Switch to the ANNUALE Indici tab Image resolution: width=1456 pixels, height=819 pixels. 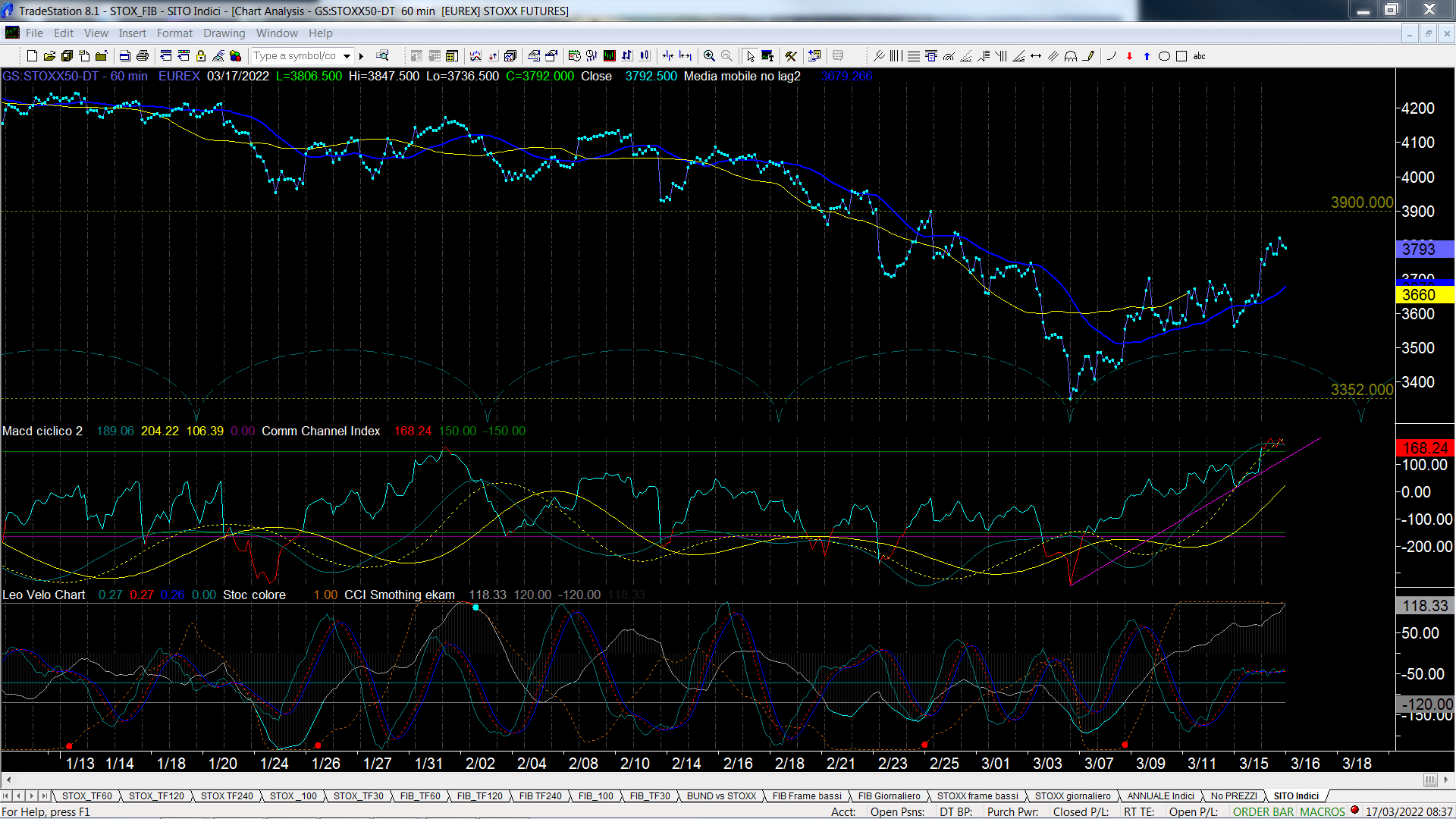pyautogui.click(x=1161, y=795)
